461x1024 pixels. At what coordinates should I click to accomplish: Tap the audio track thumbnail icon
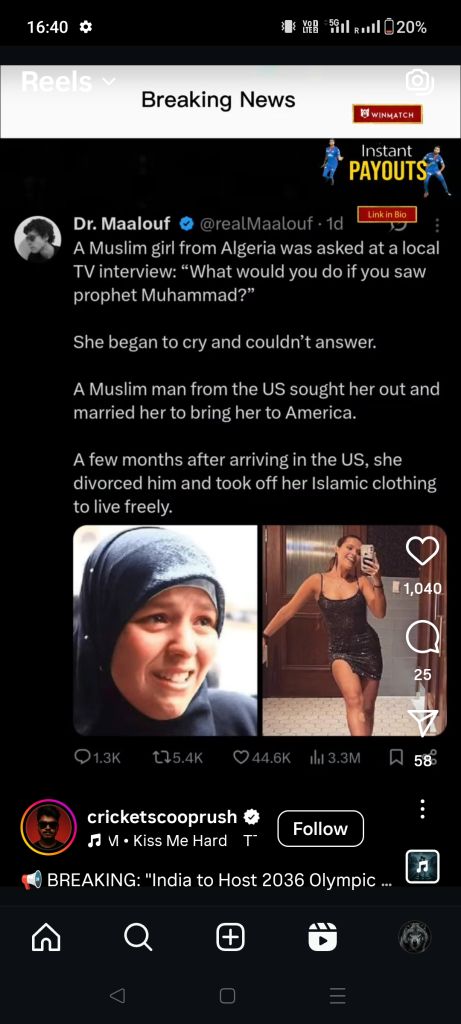tap(422, 867)
